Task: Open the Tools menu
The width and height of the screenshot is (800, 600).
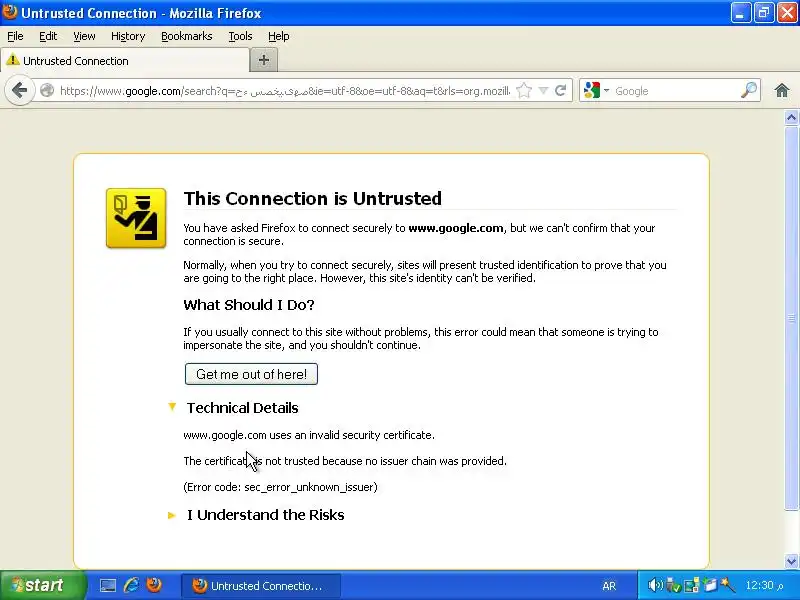Action: [240, 36]
